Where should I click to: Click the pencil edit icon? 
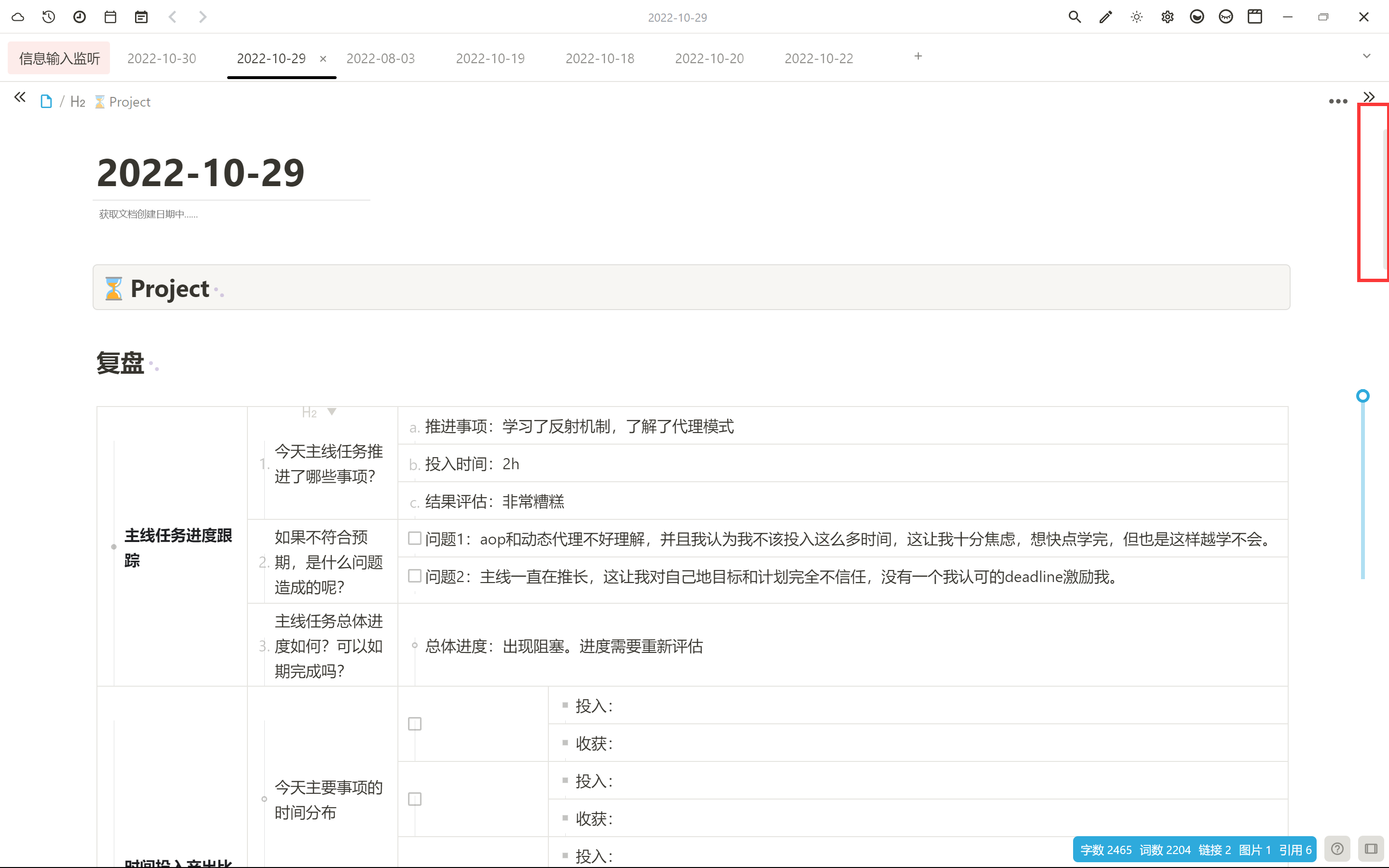point(1105,17)
